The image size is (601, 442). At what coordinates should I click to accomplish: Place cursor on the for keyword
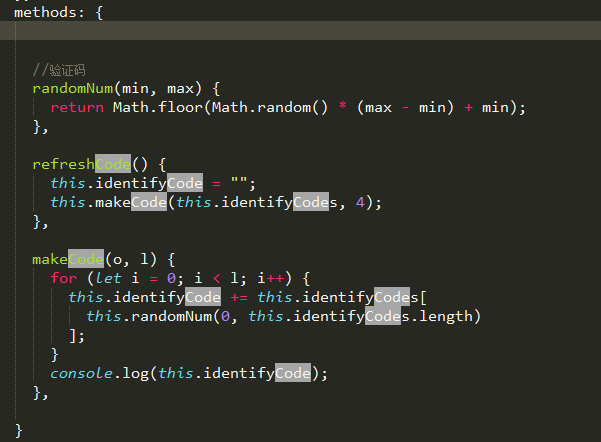coord(62,278)
